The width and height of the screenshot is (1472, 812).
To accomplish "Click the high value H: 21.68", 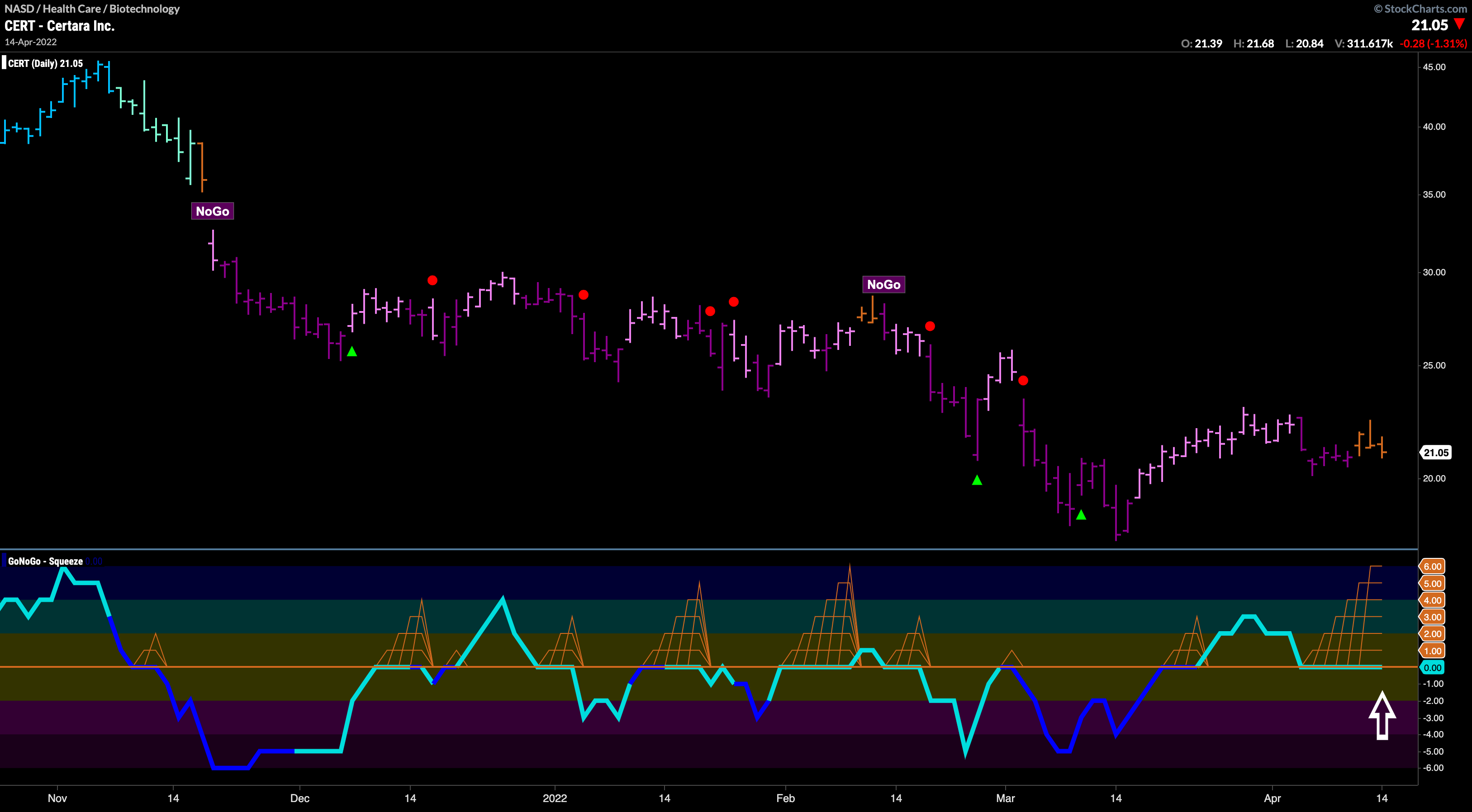I will click(x=1254, y=43).
